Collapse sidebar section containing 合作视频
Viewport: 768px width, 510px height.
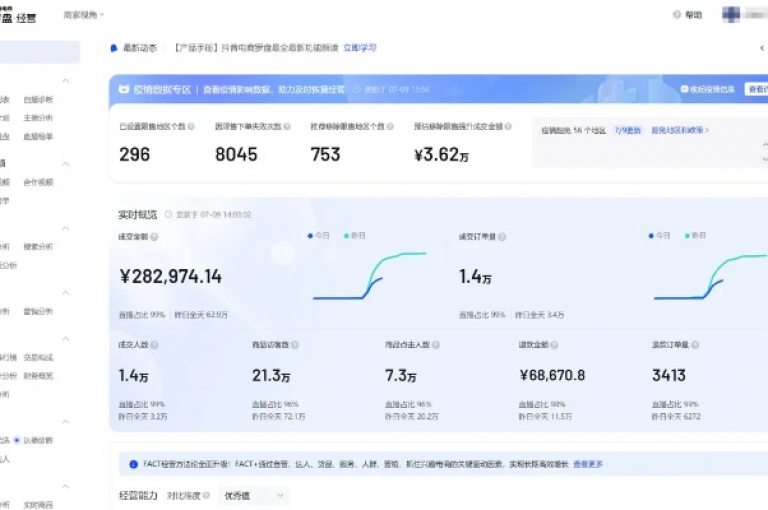[x=65, y=164]
